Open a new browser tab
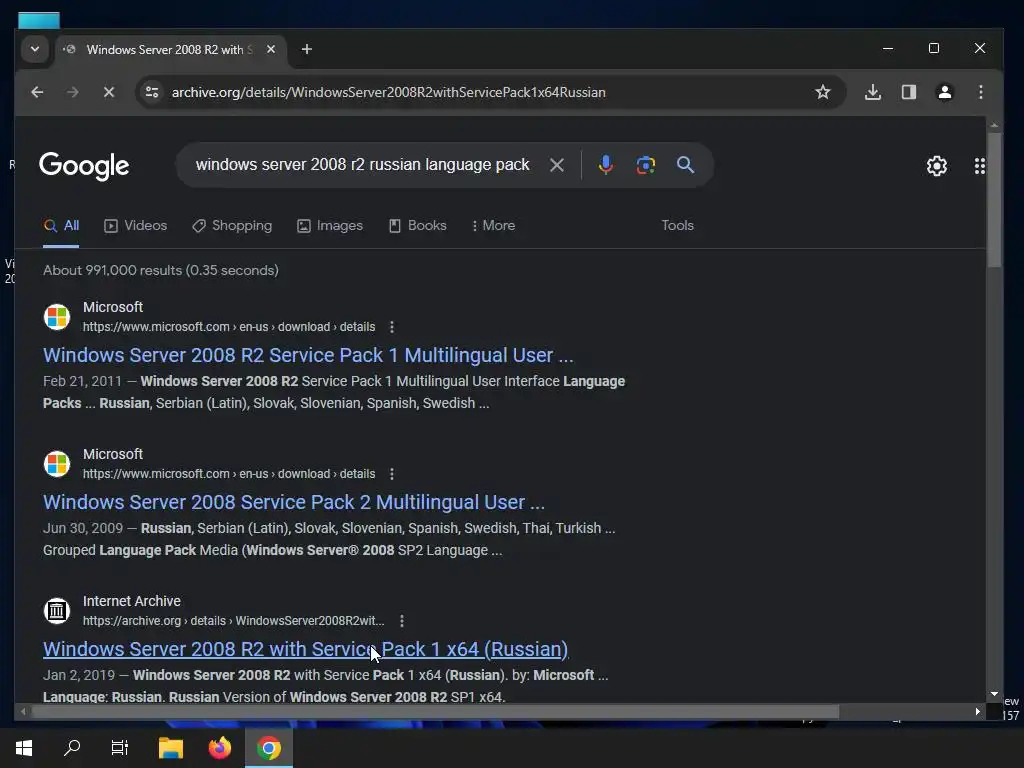 click(306, 50)
